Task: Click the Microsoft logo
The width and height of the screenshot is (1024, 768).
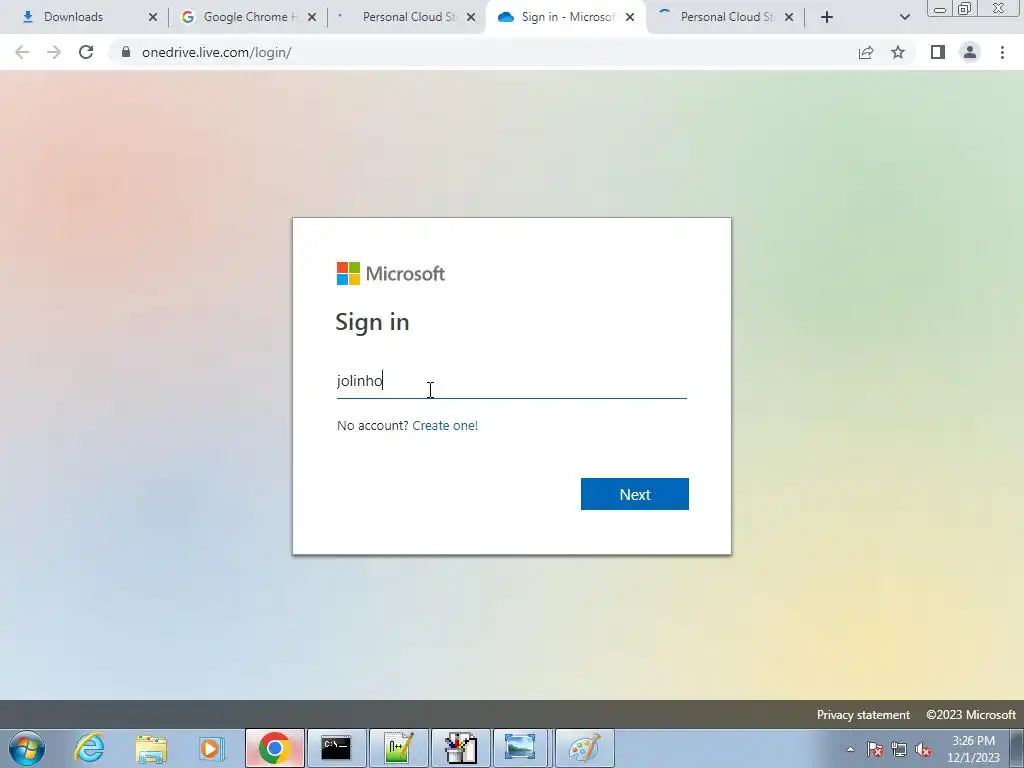Action: point(391,274)
